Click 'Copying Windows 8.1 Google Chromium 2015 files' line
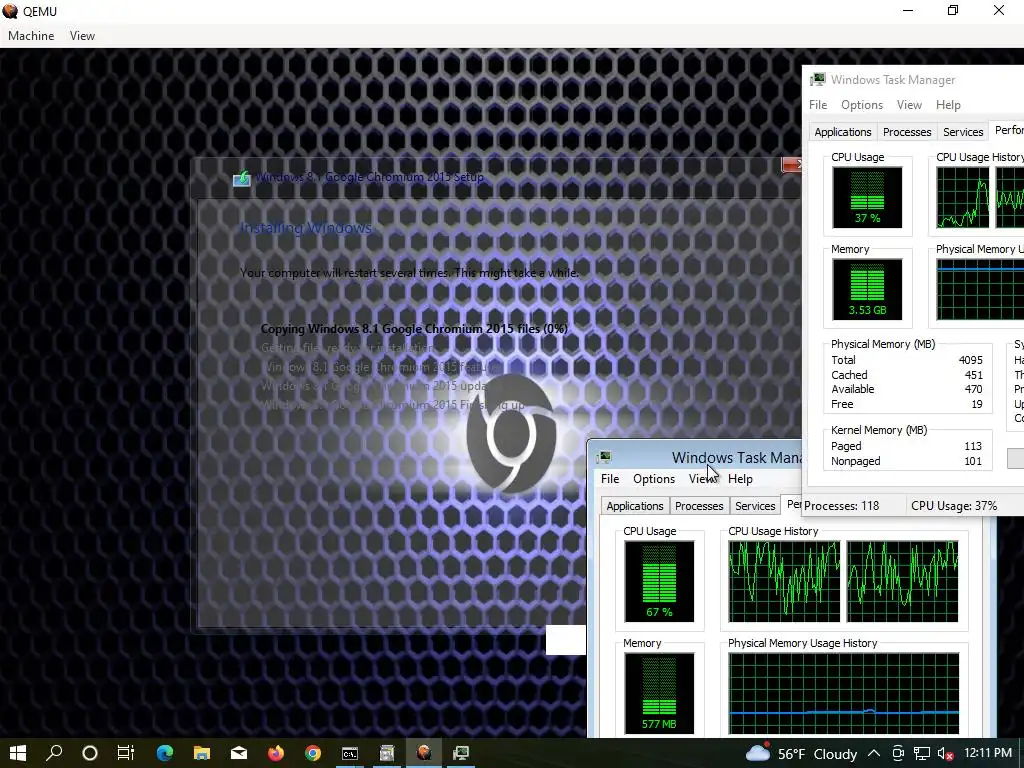Screen dimensions: 1024x768 414,328
